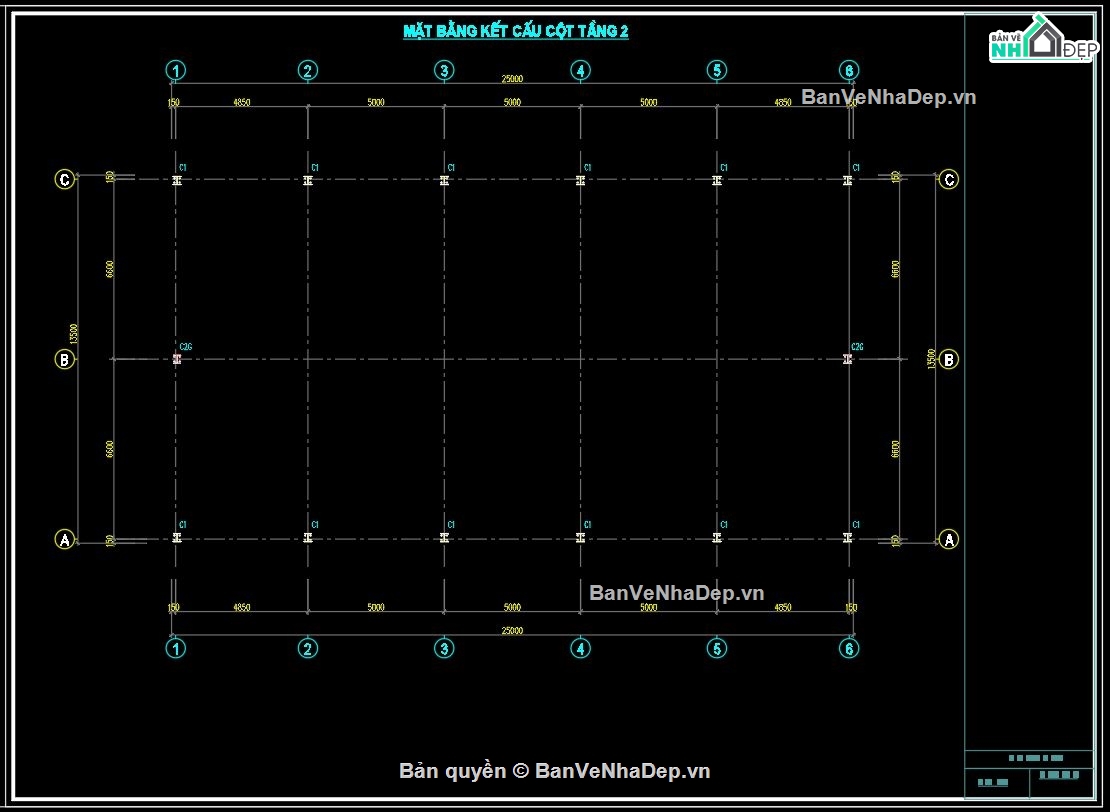Select the 13500 dimension text on the left
The image size is (1110, 812).
click(74, 335)
